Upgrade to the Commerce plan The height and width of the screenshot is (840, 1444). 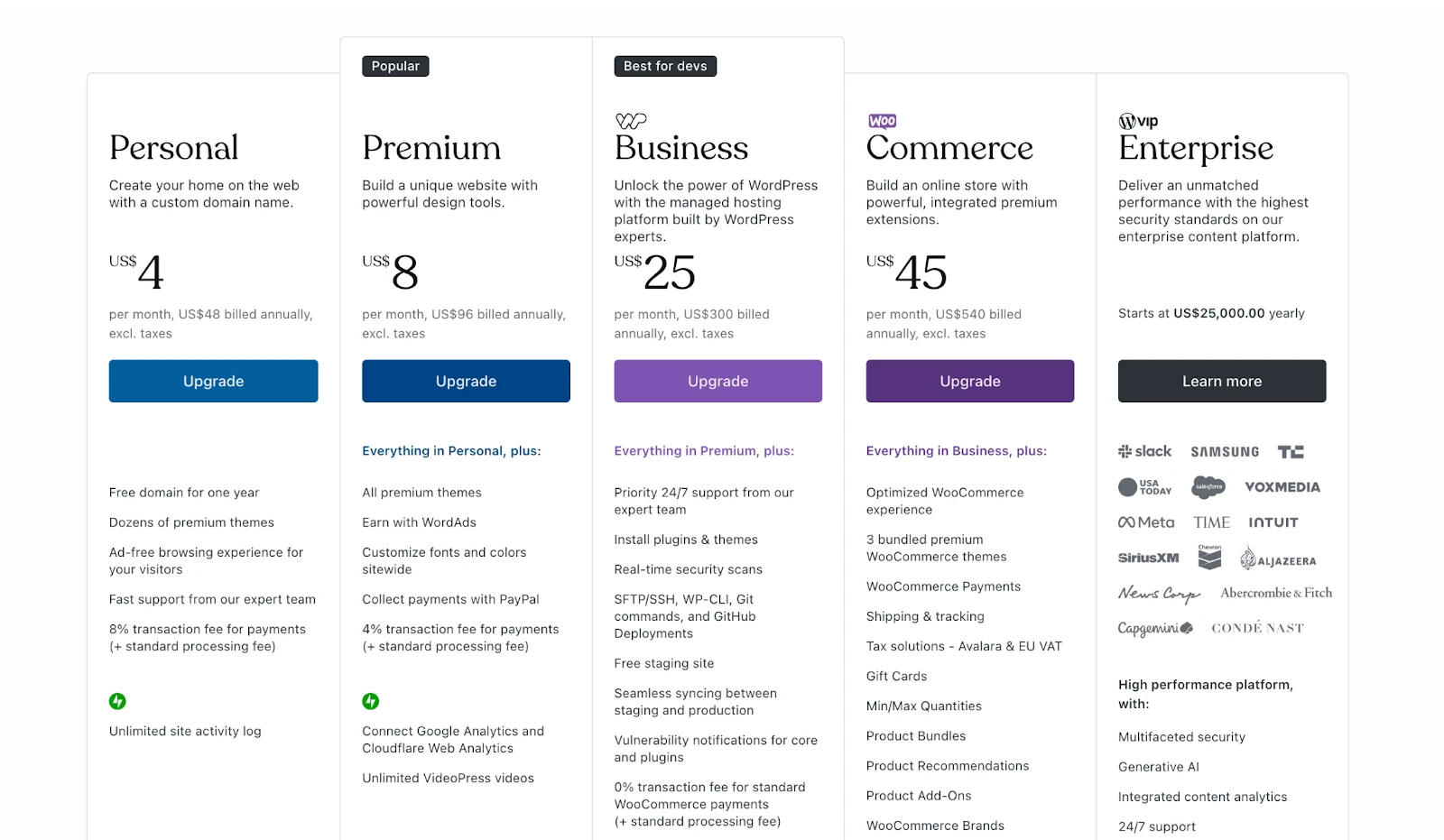[x=969, y=381]
